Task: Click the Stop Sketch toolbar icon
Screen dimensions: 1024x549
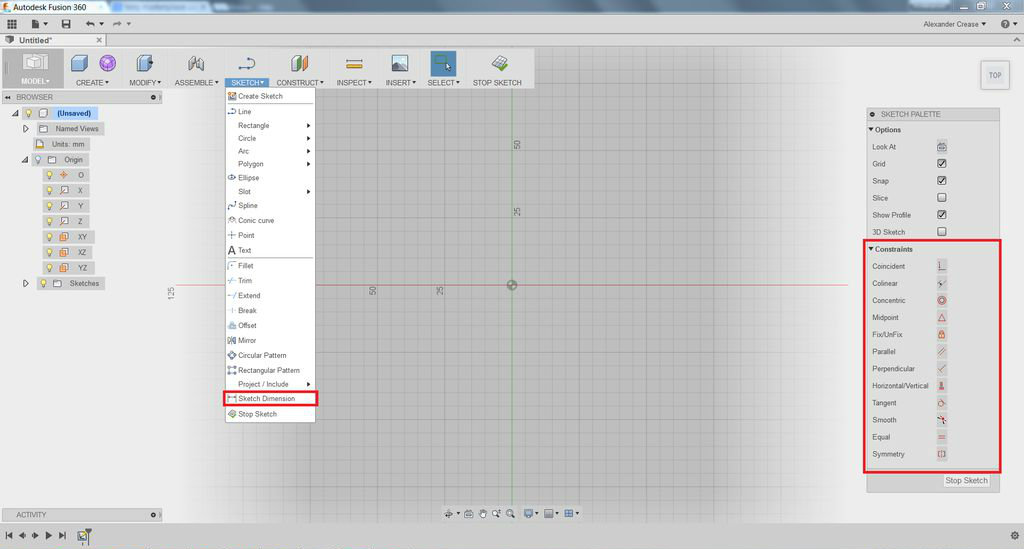Action: pos(500,63)
